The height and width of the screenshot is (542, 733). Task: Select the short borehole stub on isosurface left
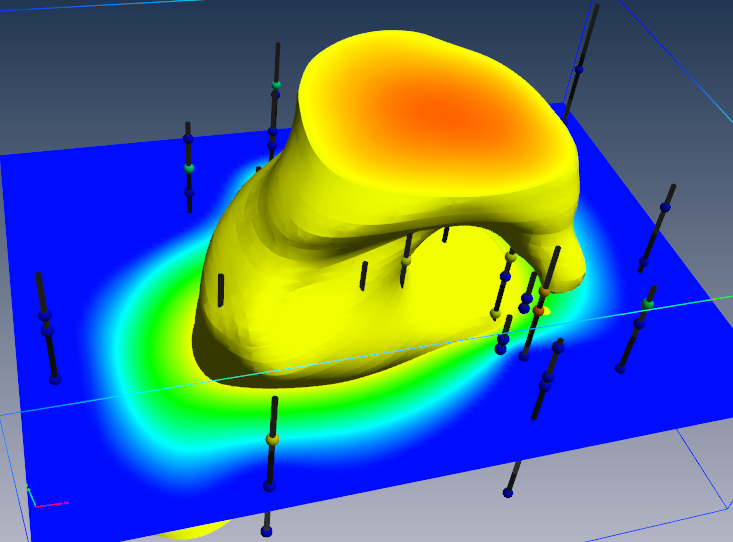coord(221,290)
